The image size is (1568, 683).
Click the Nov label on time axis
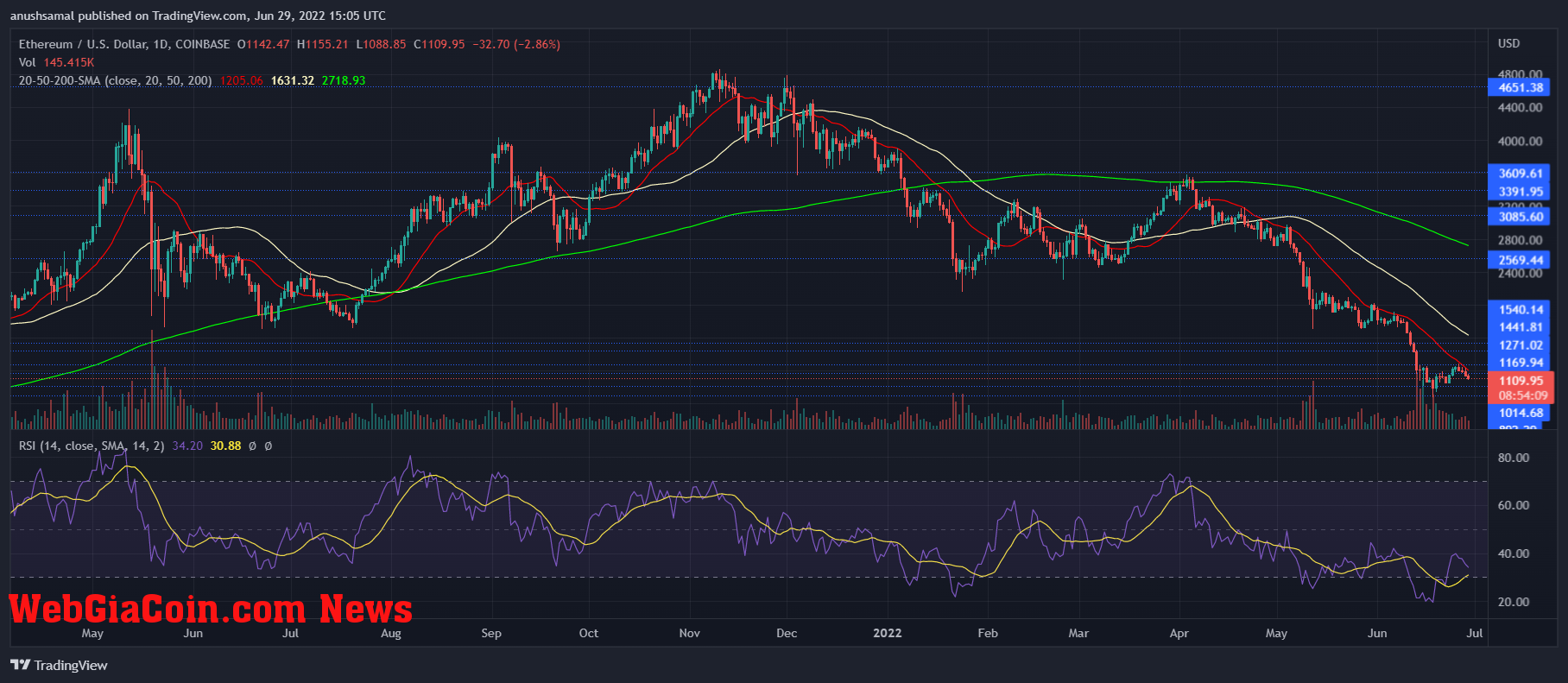[x=689, y=633]
